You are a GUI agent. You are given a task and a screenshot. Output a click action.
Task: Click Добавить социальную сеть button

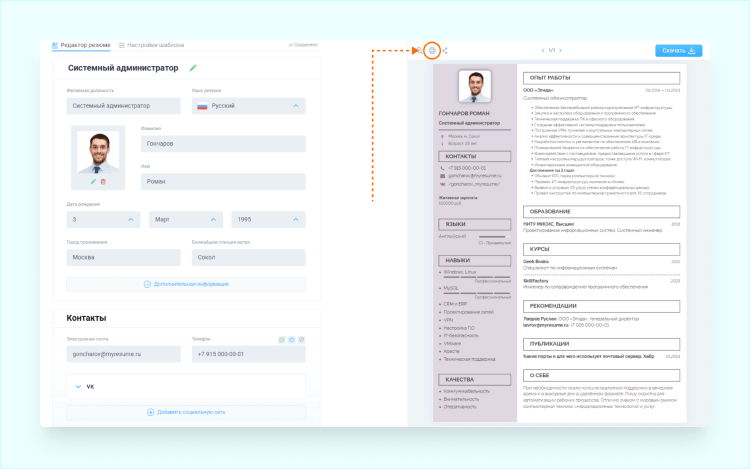click(x=186, y=412)
